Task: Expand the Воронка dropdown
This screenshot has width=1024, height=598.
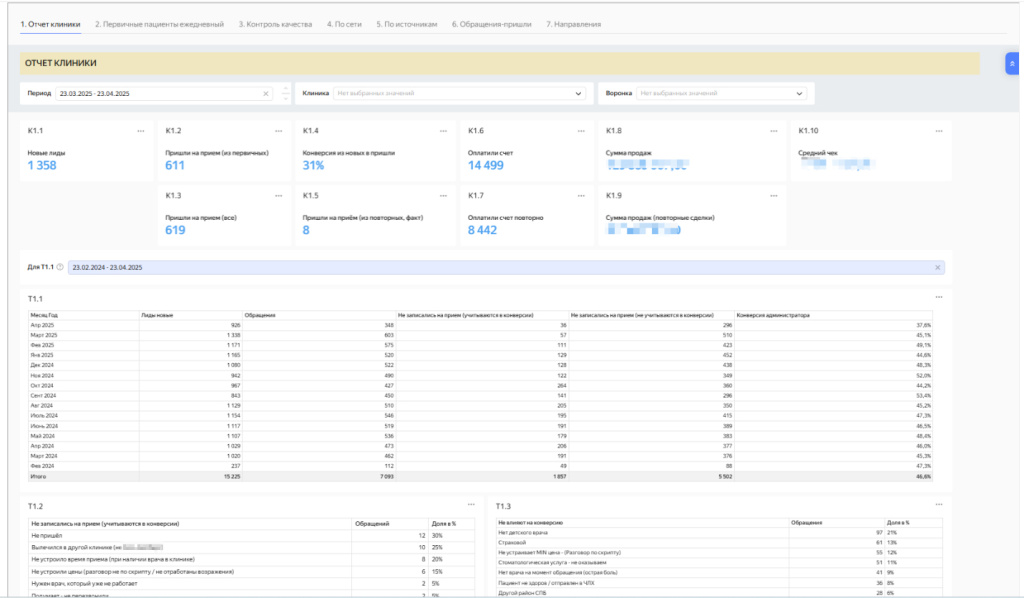Action: pyautogui.click(x=799, y=94)
